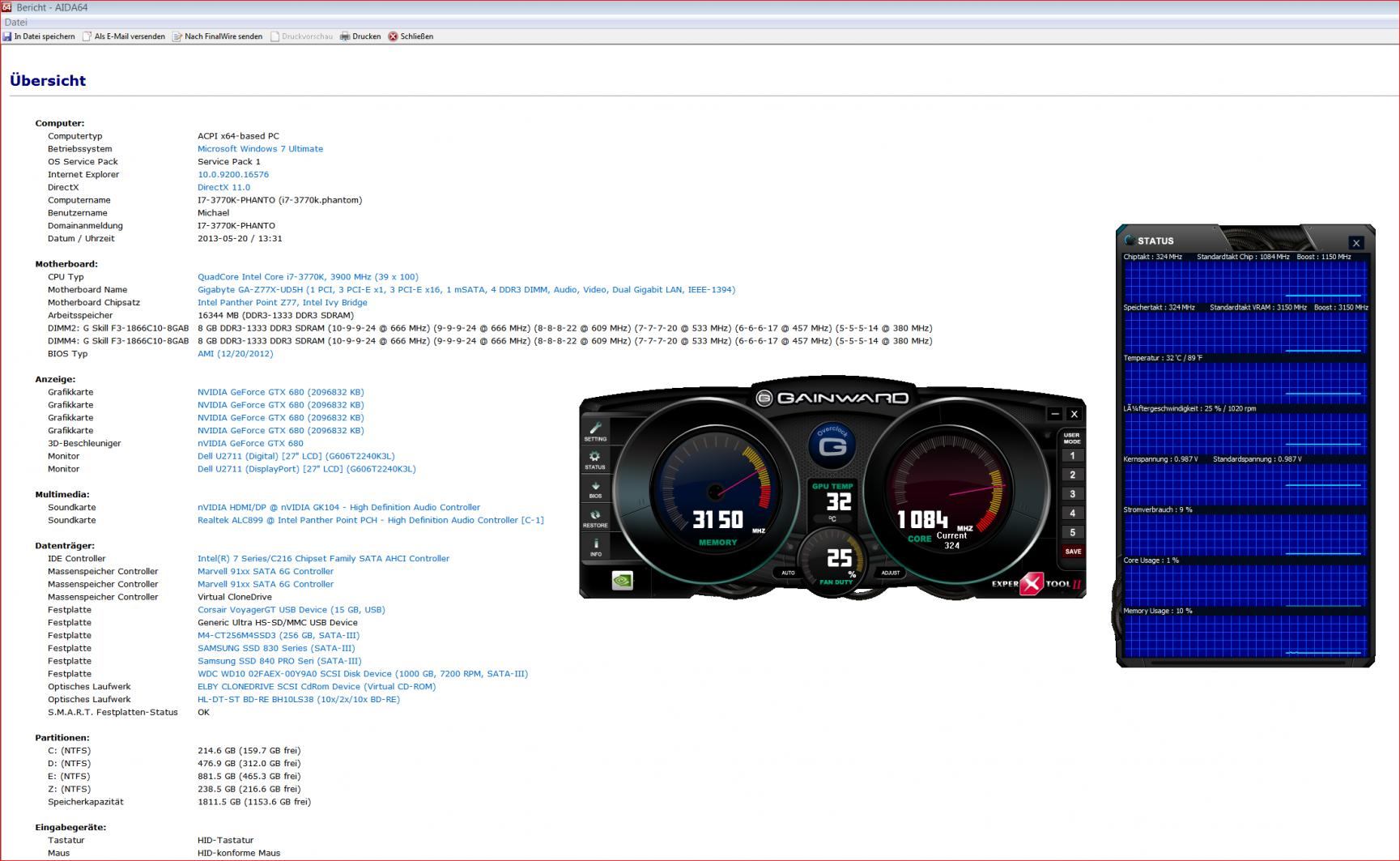1400x861 pixels.
Task: Click the Stromverbrauch graph in Status panel
Action: pyautogui.click(x=1245, y=535)
